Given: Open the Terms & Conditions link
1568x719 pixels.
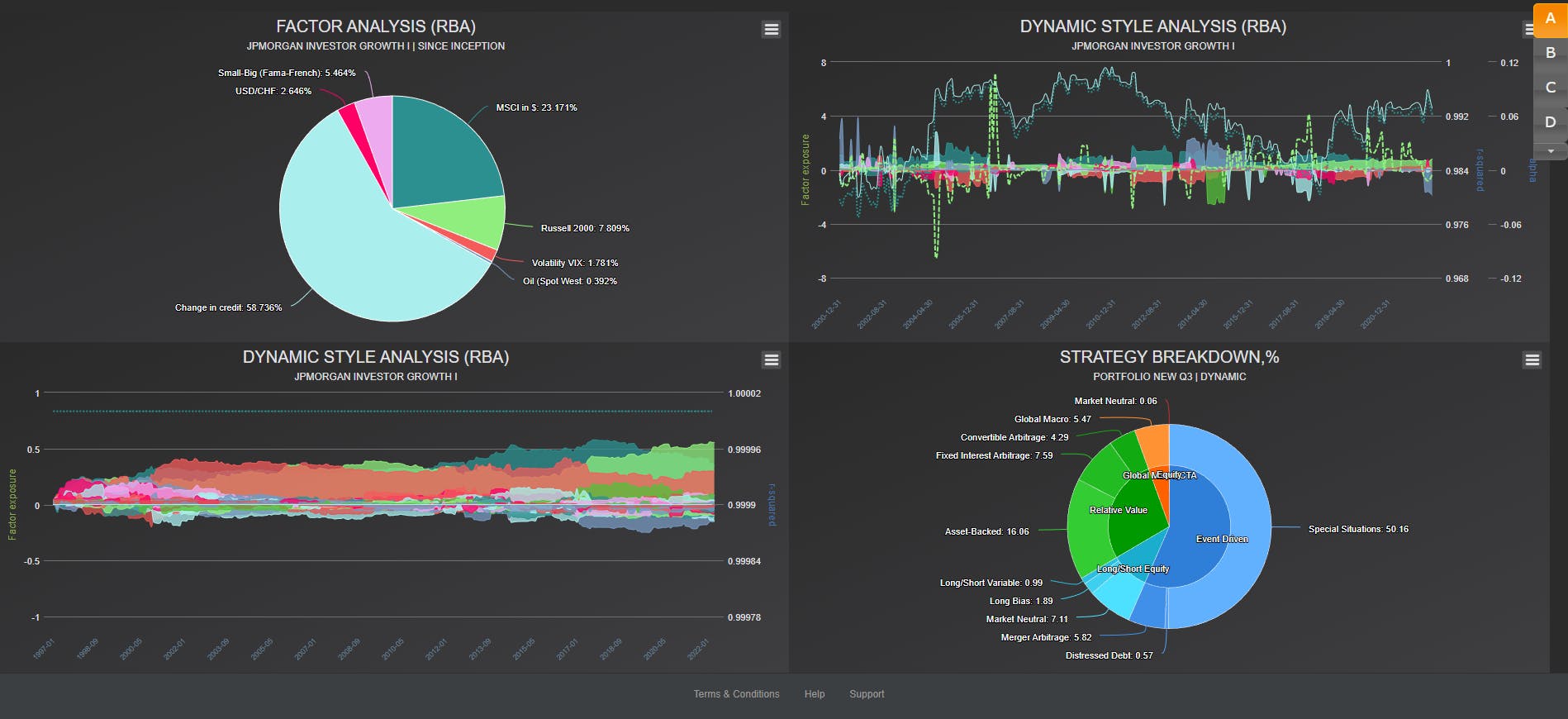Looking at the screenshot, I should pyautogui.click(x=736, y=694).
